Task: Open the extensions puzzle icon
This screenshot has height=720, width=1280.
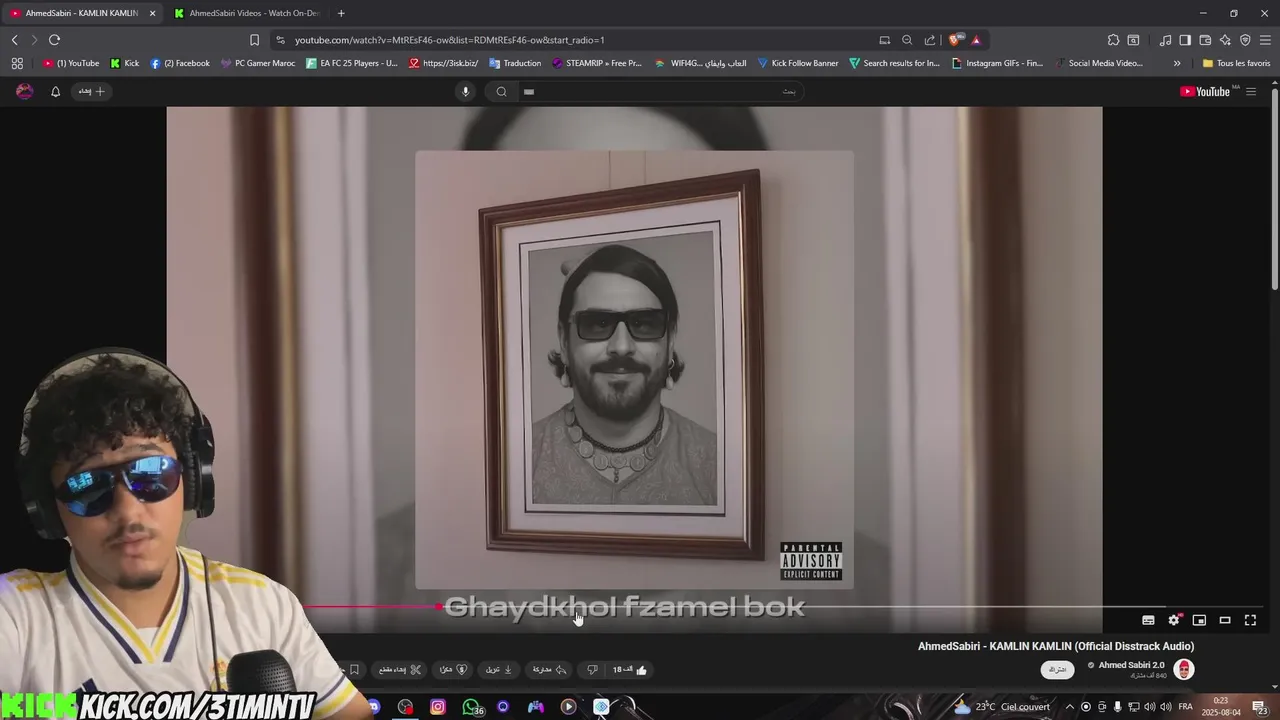Action: pos(1113,40)
